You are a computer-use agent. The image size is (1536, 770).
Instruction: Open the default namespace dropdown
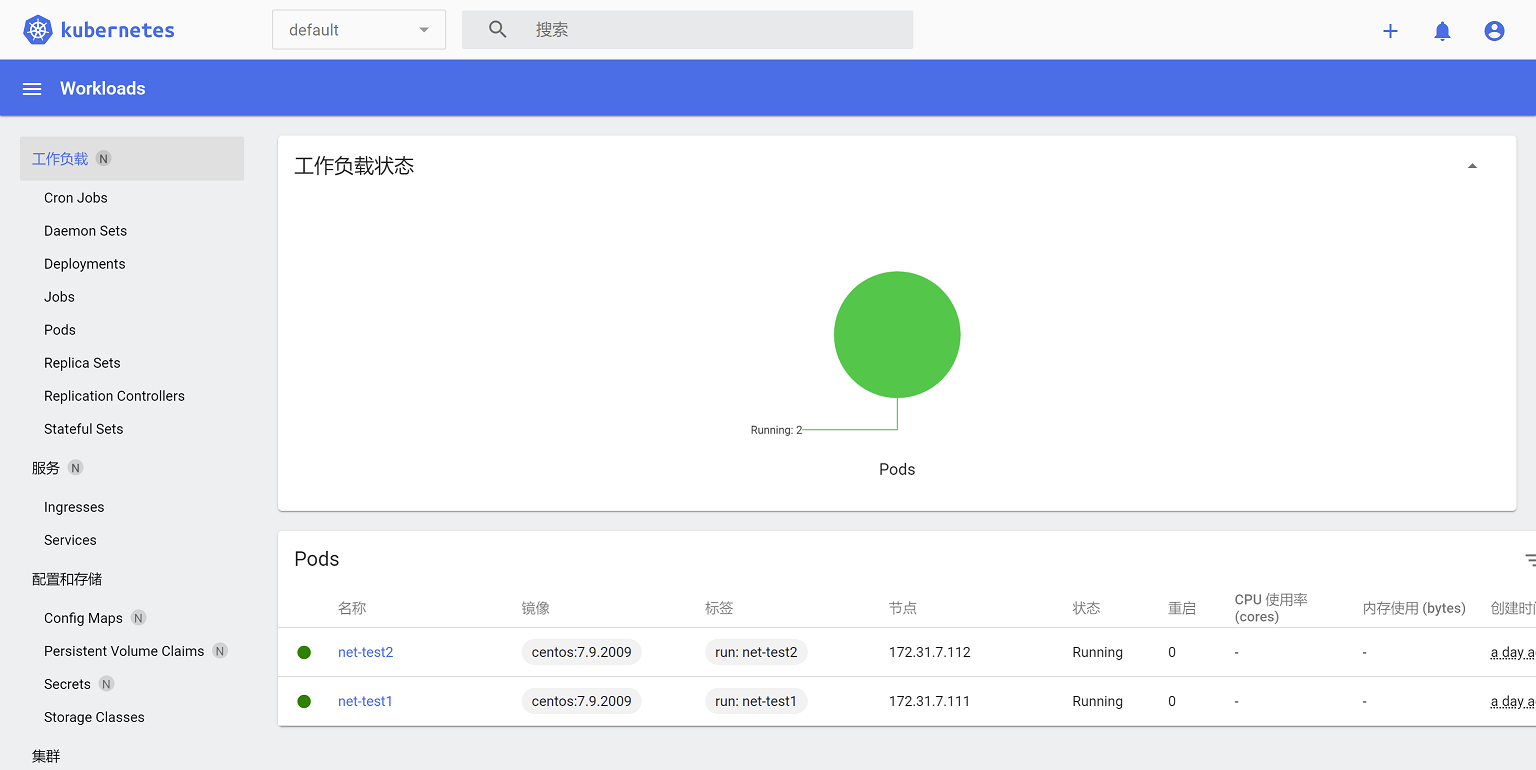[x=358, y=30]
